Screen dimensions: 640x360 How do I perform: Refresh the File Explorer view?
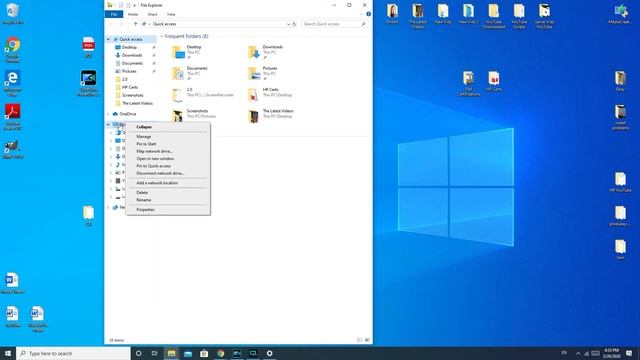coord(294,24)
